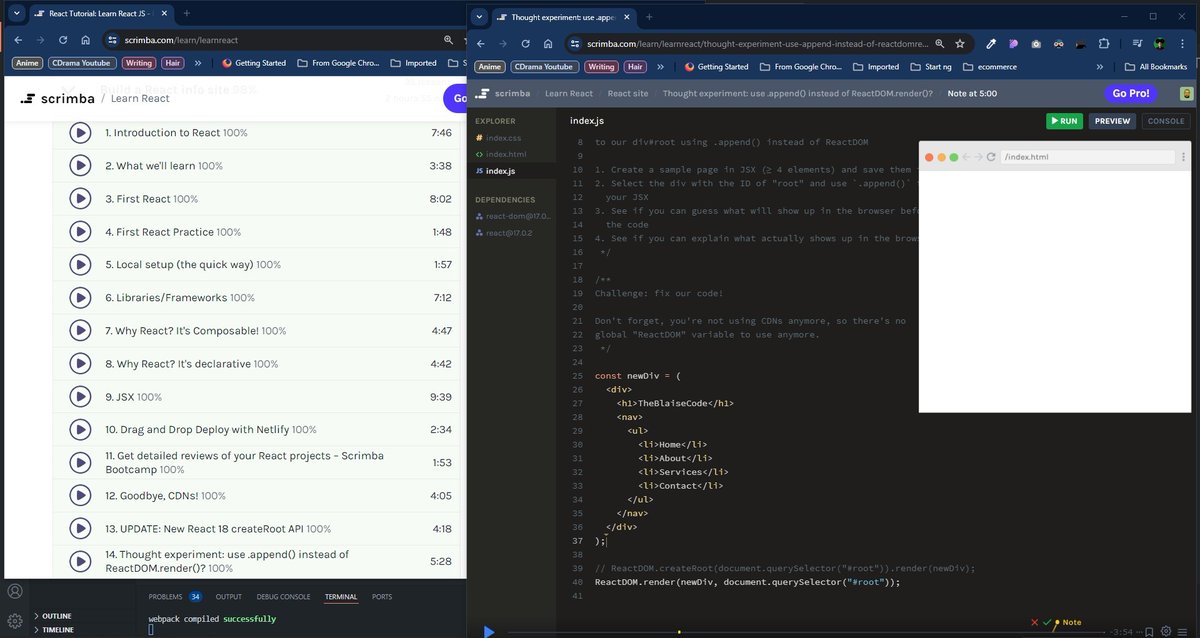Click the red X discard icon

click(x=1034, y=622)
